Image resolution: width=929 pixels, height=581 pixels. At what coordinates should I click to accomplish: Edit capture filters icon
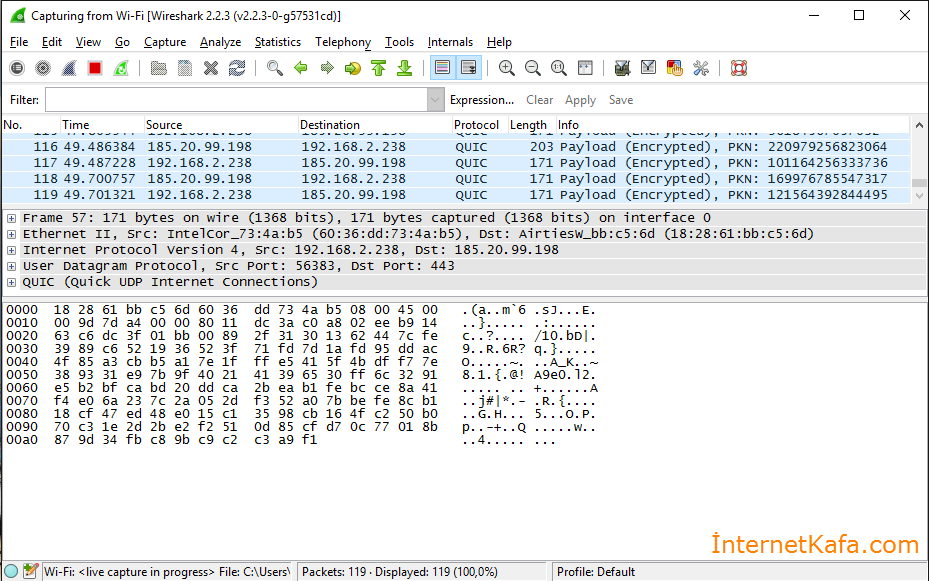click(x=622, y=68)
